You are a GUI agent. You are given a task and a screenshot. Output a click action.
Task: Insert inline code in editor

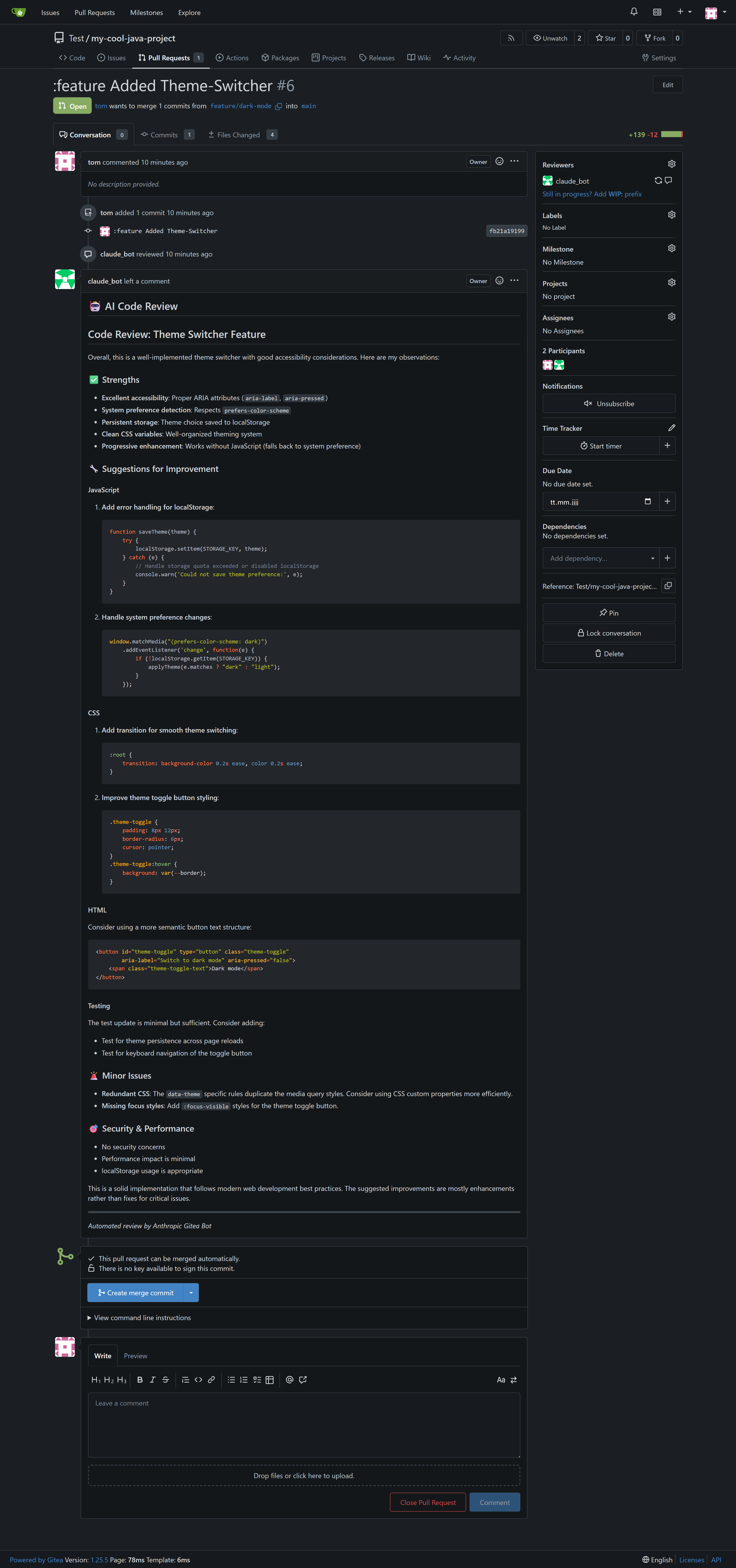click(x=198, y=1380)
